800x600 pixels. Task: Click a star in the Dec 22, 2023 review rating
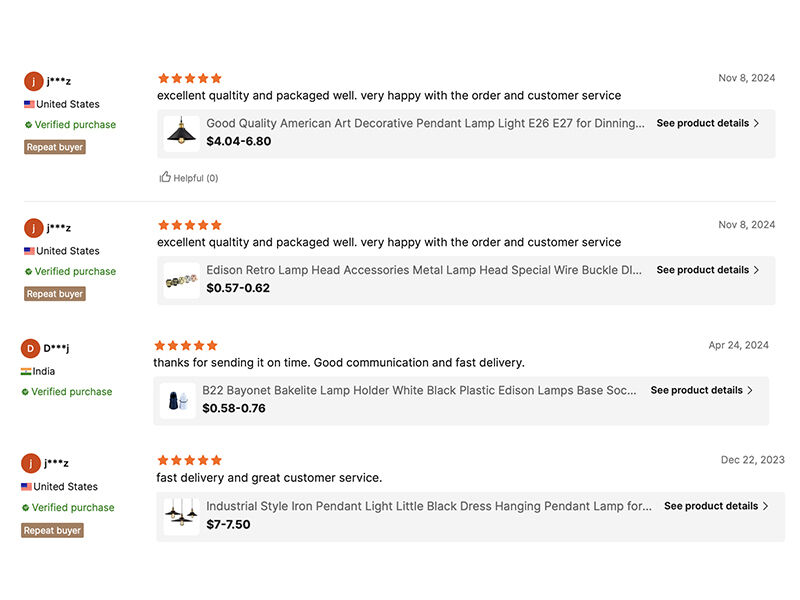(189, 460)
